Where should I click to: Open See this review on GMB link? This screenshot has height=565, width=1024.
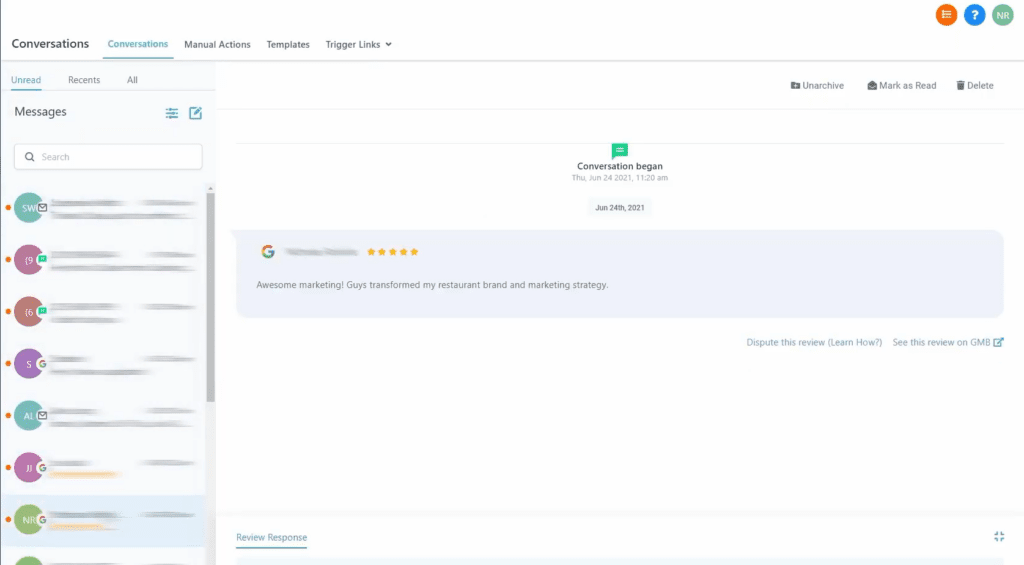pos(948,342)
